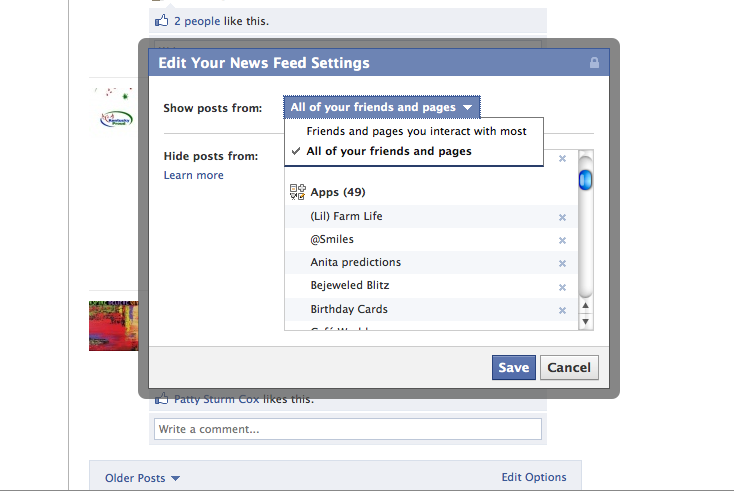Select 'Friends and pages you interact with most'
734x491 pixels.
click(414, 131)
